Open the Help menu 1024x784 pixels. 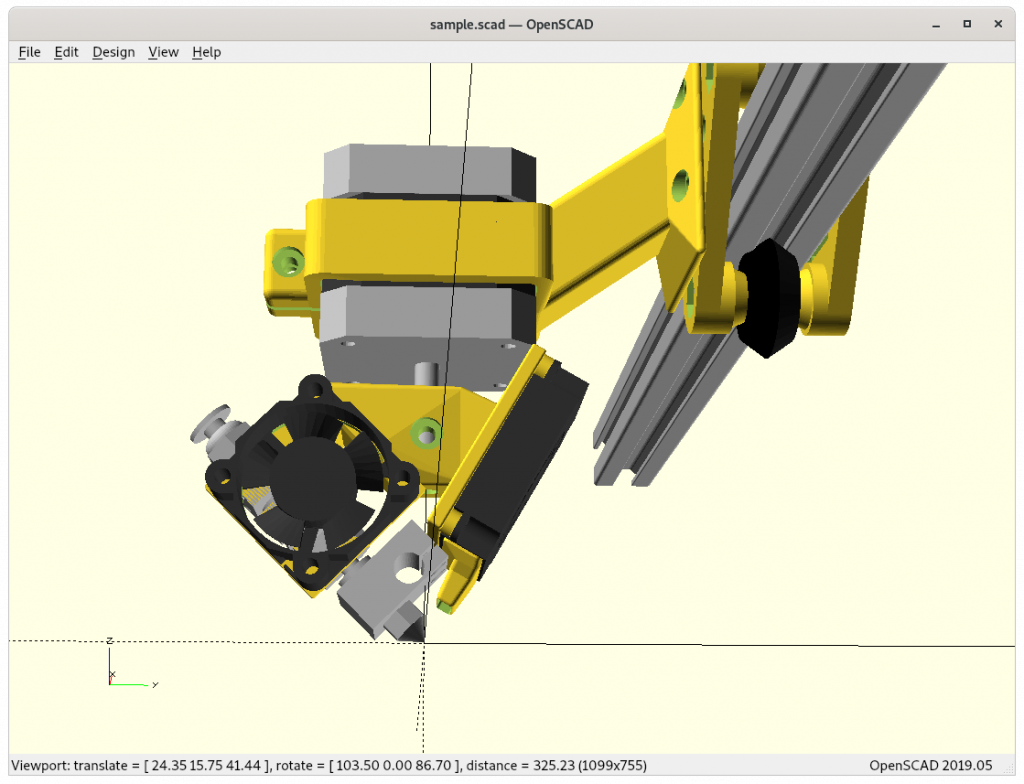pos(206,52)
